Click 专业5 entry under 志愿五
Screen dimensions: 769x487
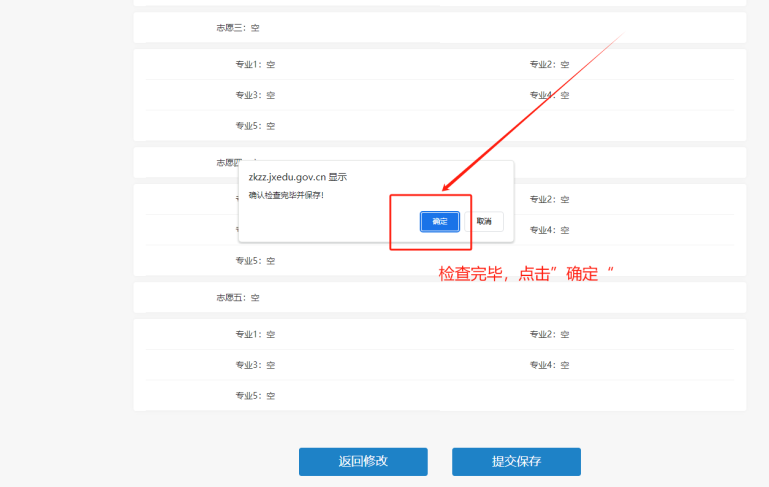tap(255, 396)
